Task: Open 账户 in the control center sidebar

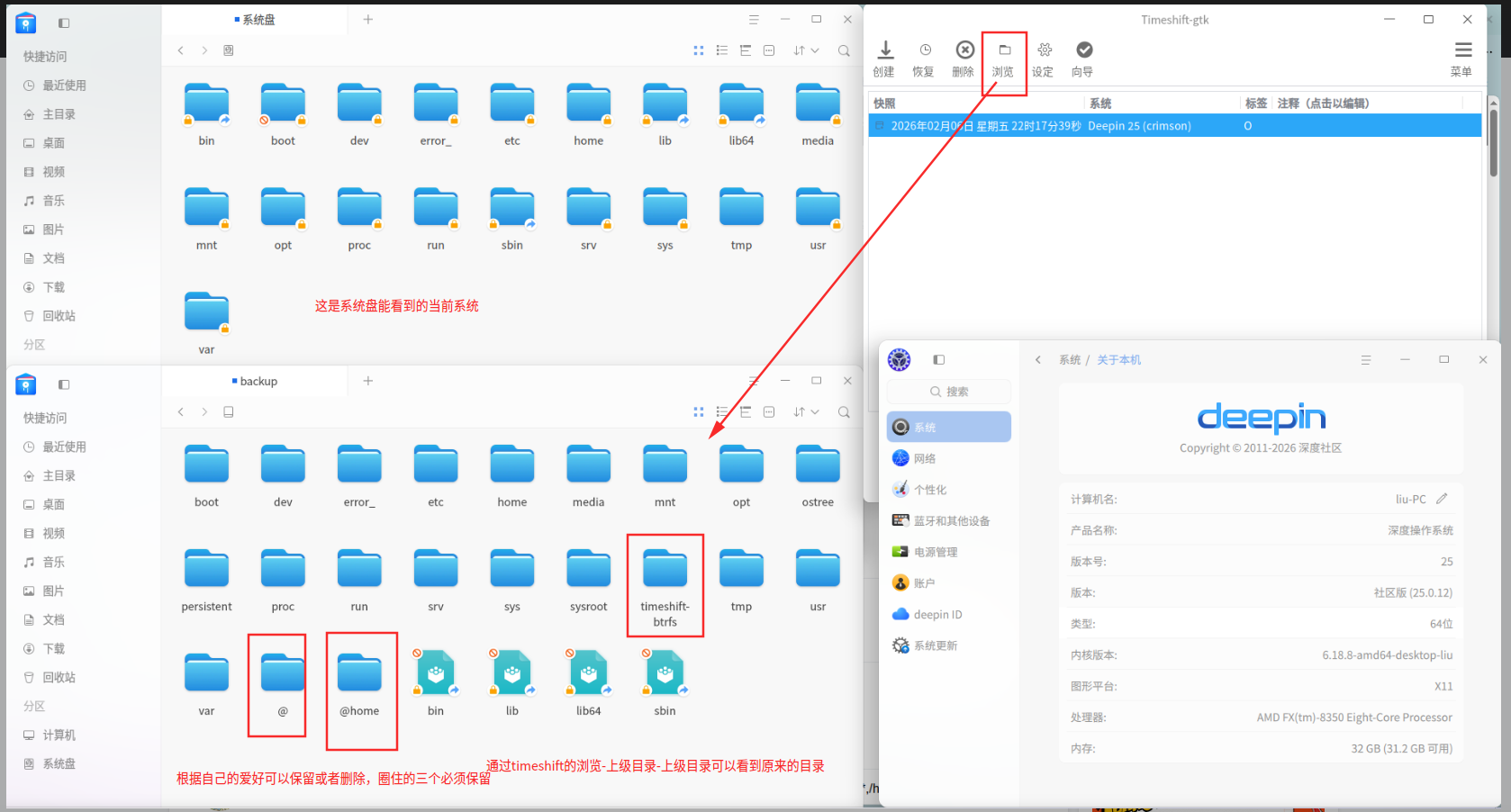Action: coord(949,583)
